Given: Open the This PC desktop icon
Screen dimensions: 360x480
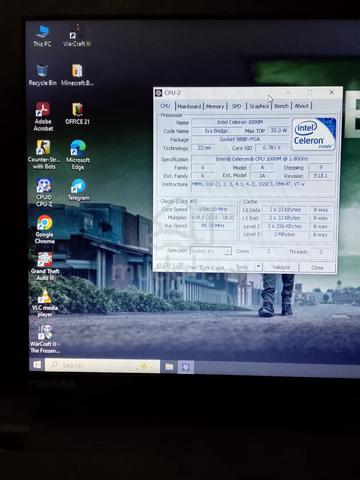Looking at the screenshot, I should [x=42, y=35].
